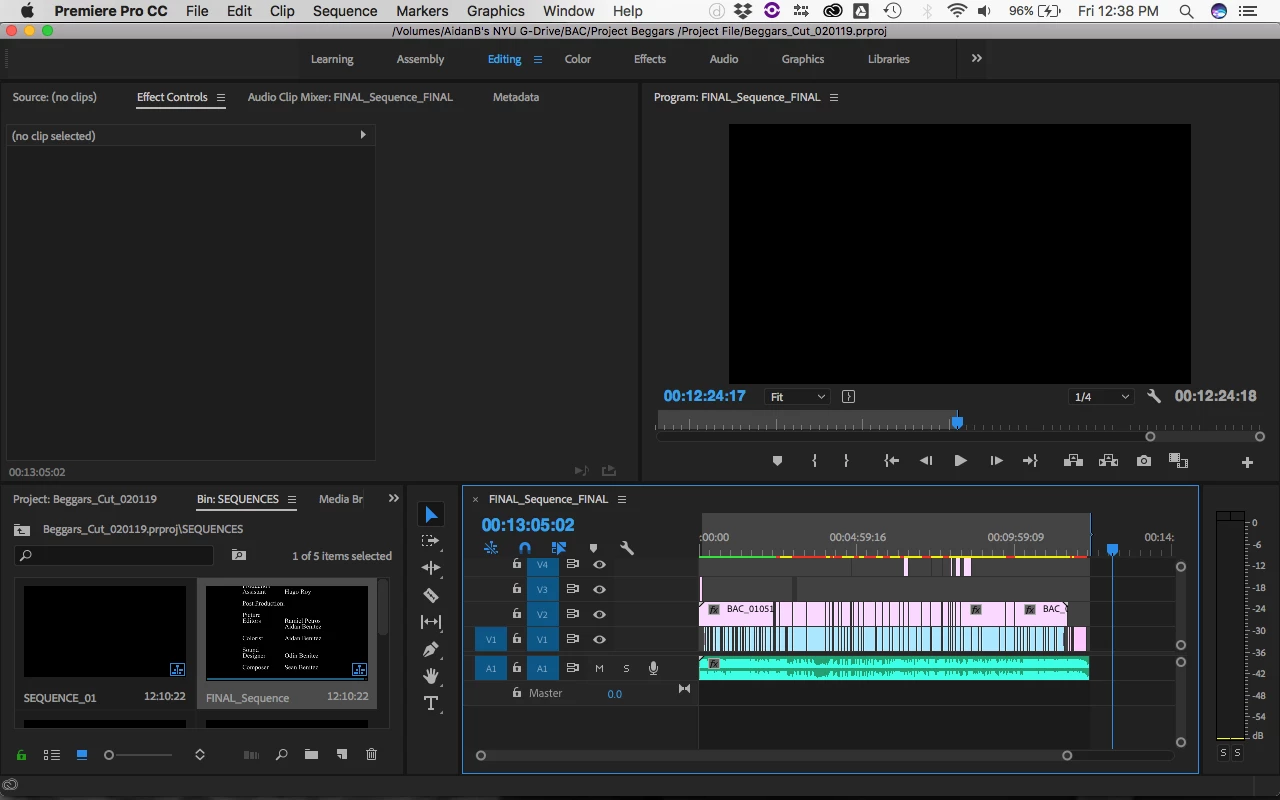Image resolution: width=1280 pixels, height=800 pixels.
Task: Open the Graphics menu in menu bar
Action: pos(496,11)
